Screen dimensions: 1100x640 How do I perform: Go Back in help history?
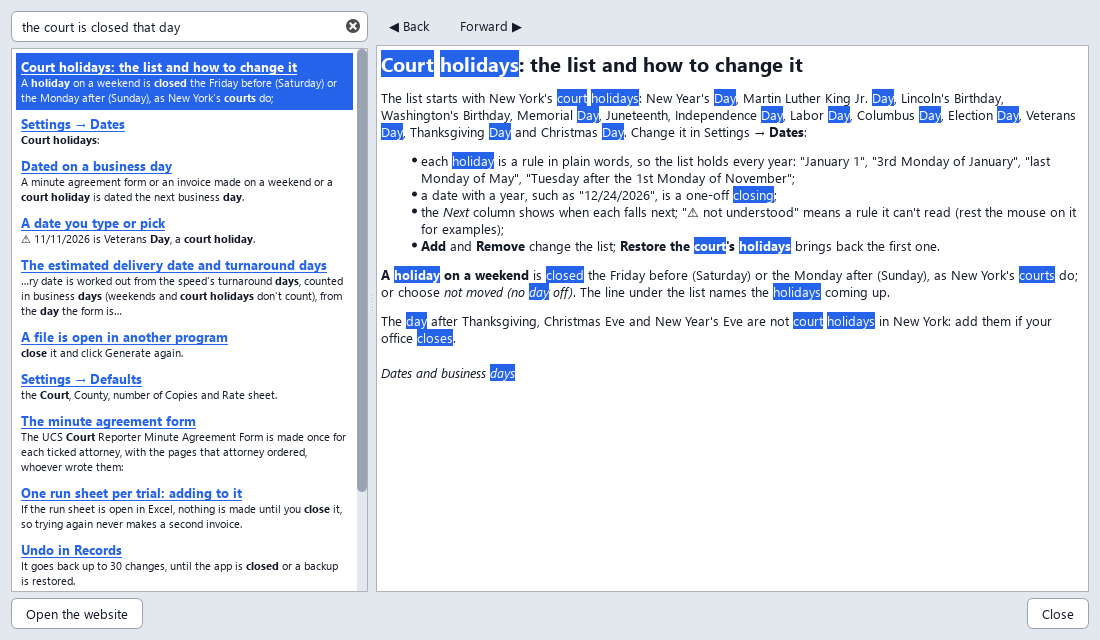point(409,27)
